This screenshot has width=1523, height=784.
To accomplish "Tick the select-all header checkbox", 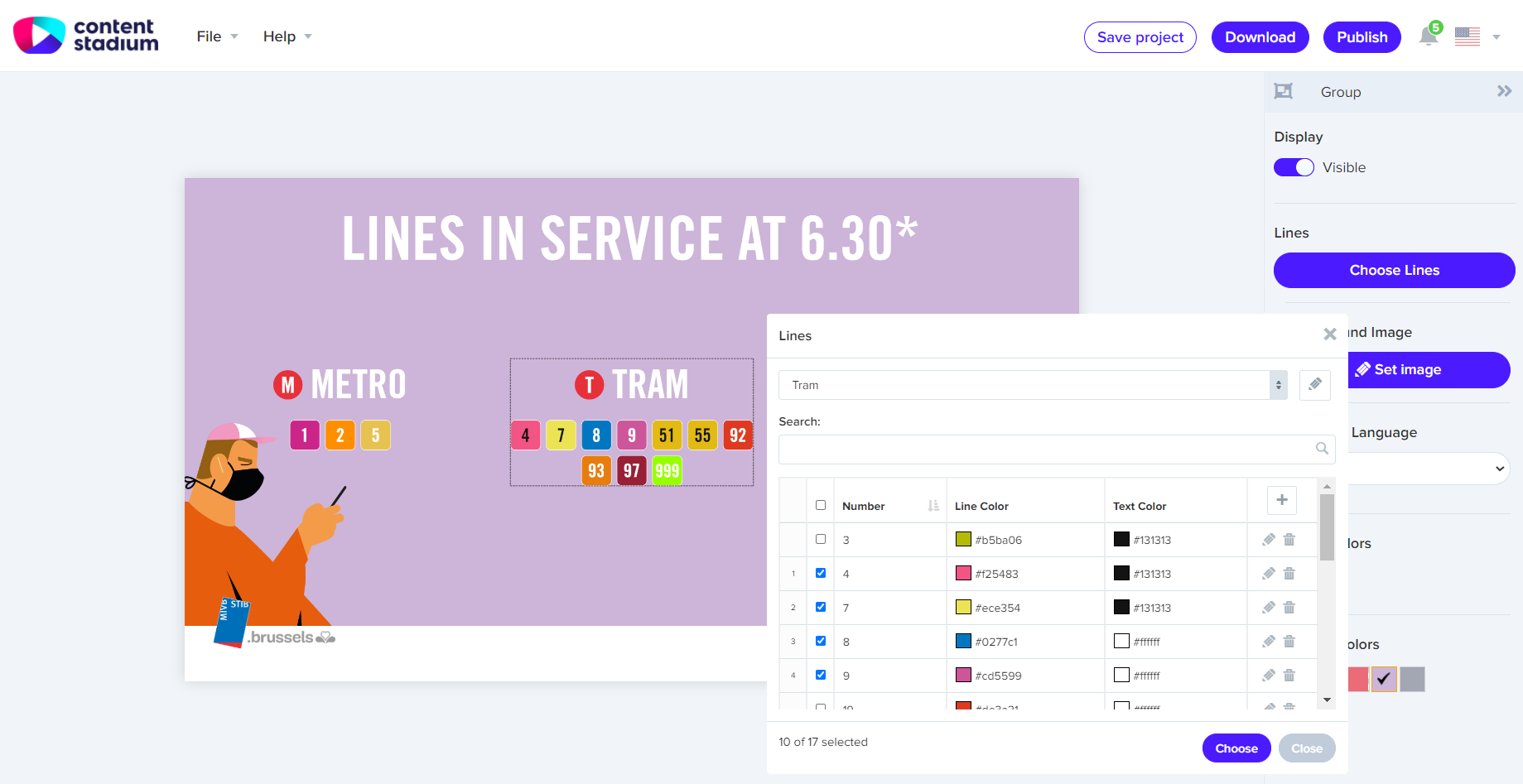I will pyautogui.click(x=821, y=505).
